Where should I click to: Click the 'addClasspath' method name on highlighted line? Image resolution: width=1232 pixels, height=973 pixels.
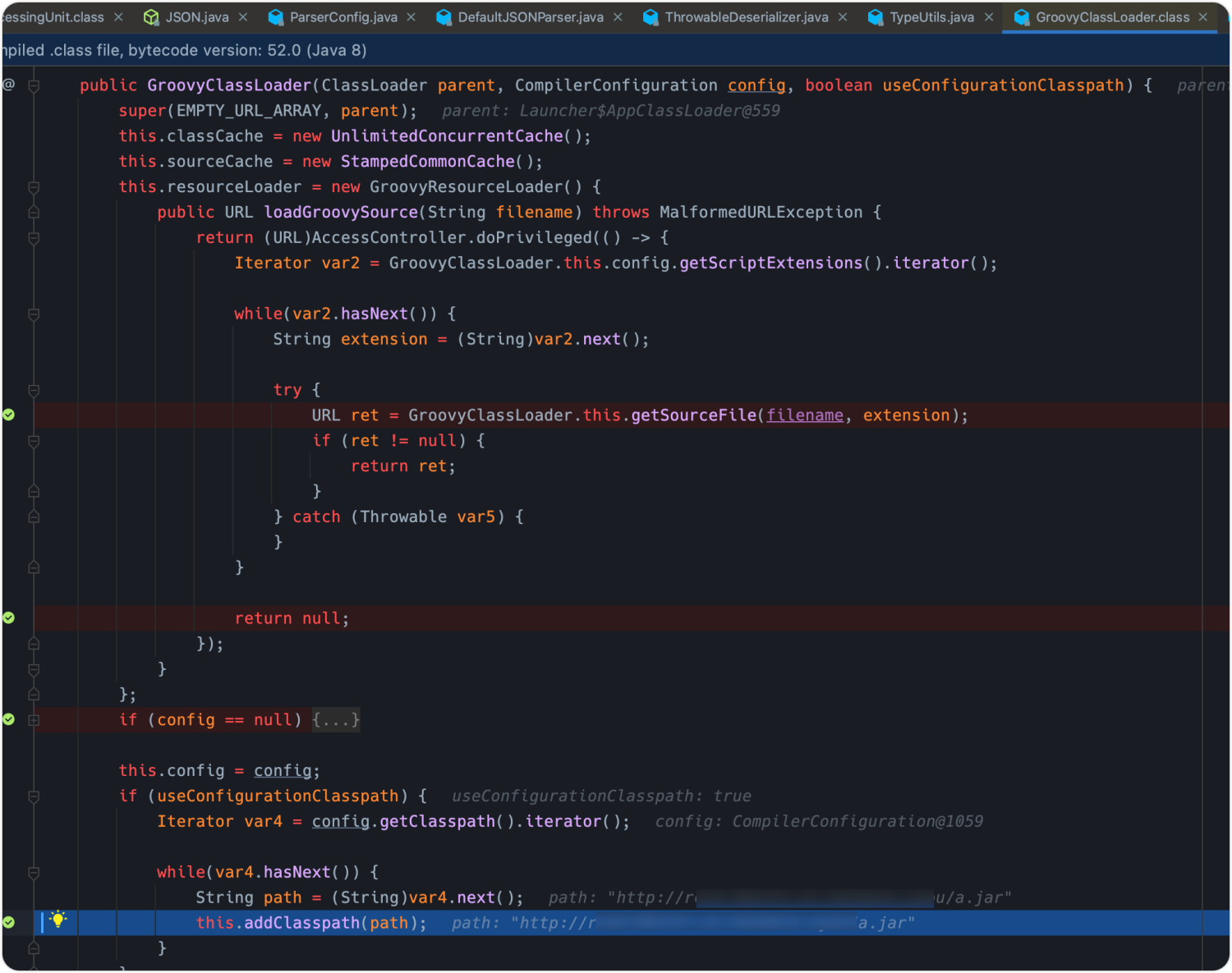[302, 923]
